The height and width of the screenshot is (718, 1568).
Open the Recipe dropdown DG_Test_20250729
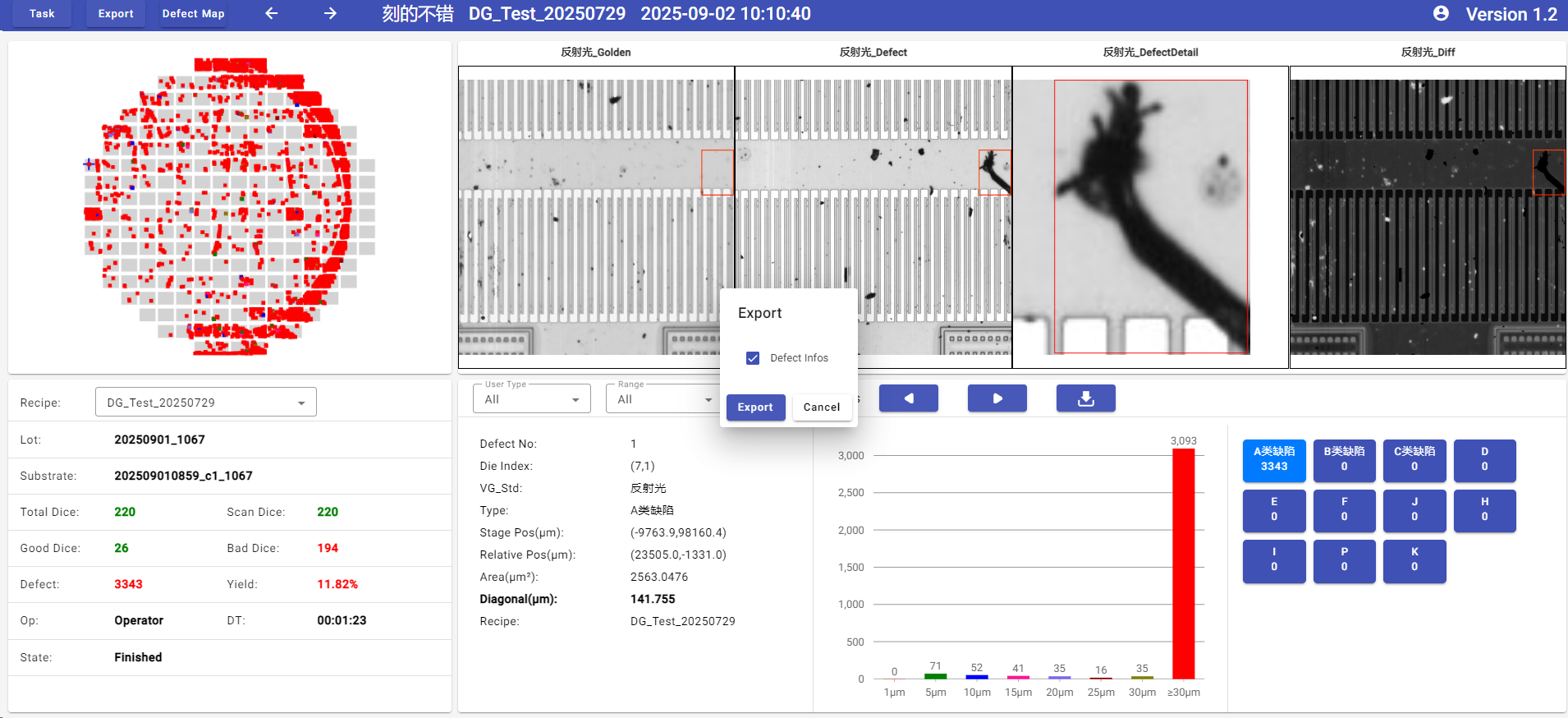tap(205, 403)
